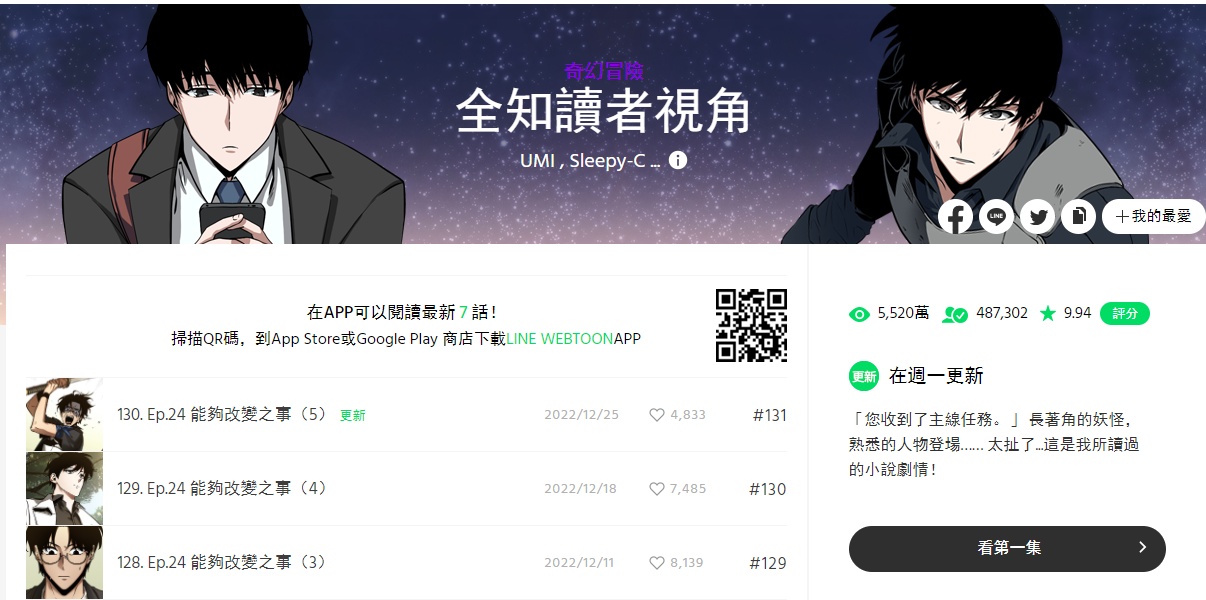This screenshot has width=1206, height=600.
Task: Click the green 評分 rating button
Action: pyautogui.click(x=1125, y=313)
